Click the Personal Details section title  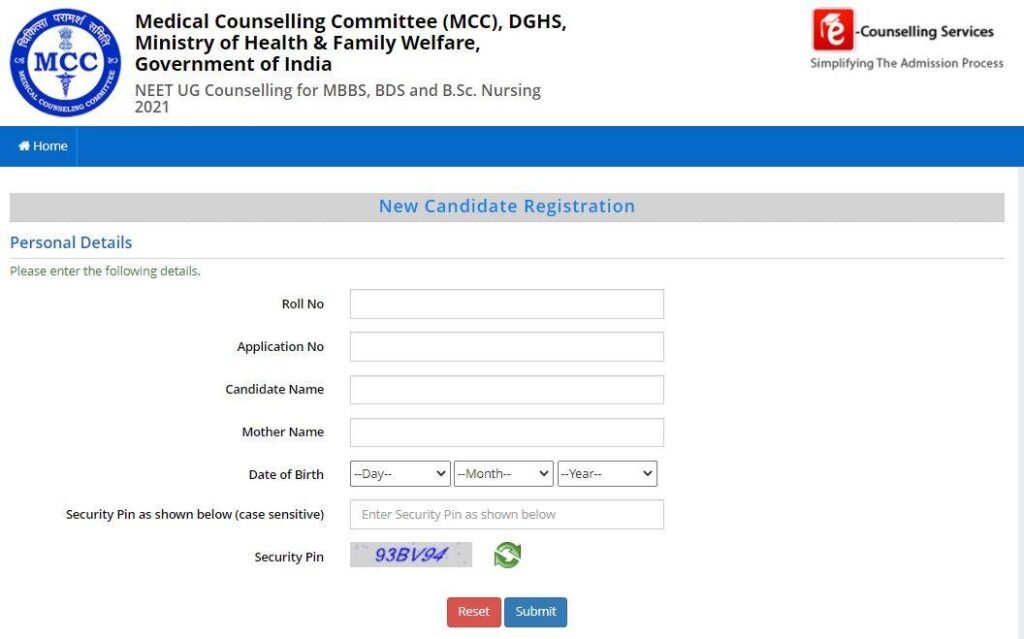pos(71,242)
